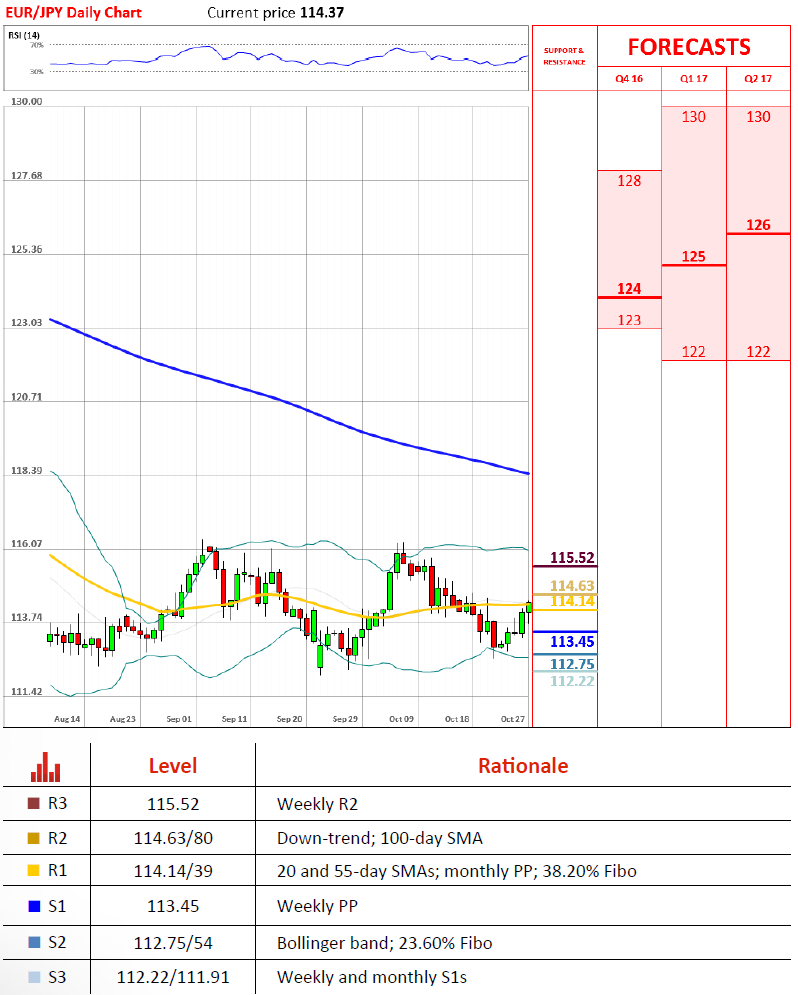The width and height of the screenshot is (798, 995).
Task: Click the Q4 16 low forecast 123
Action: (x=629, y=320)
